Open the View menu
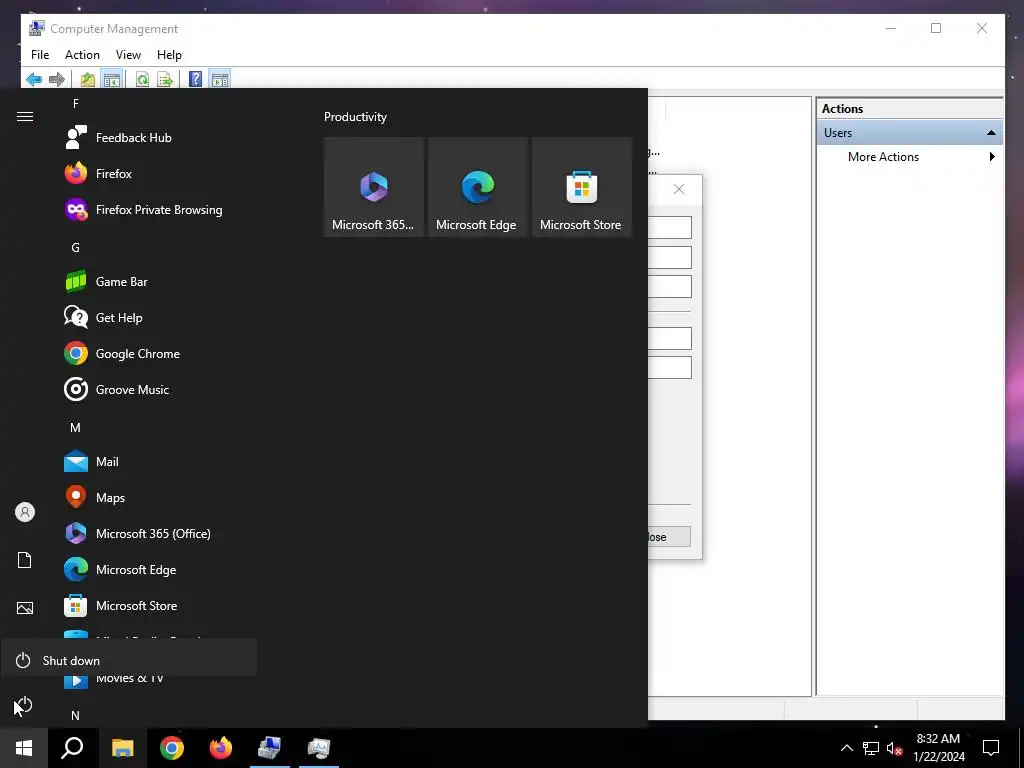 [x=129, y=55]
